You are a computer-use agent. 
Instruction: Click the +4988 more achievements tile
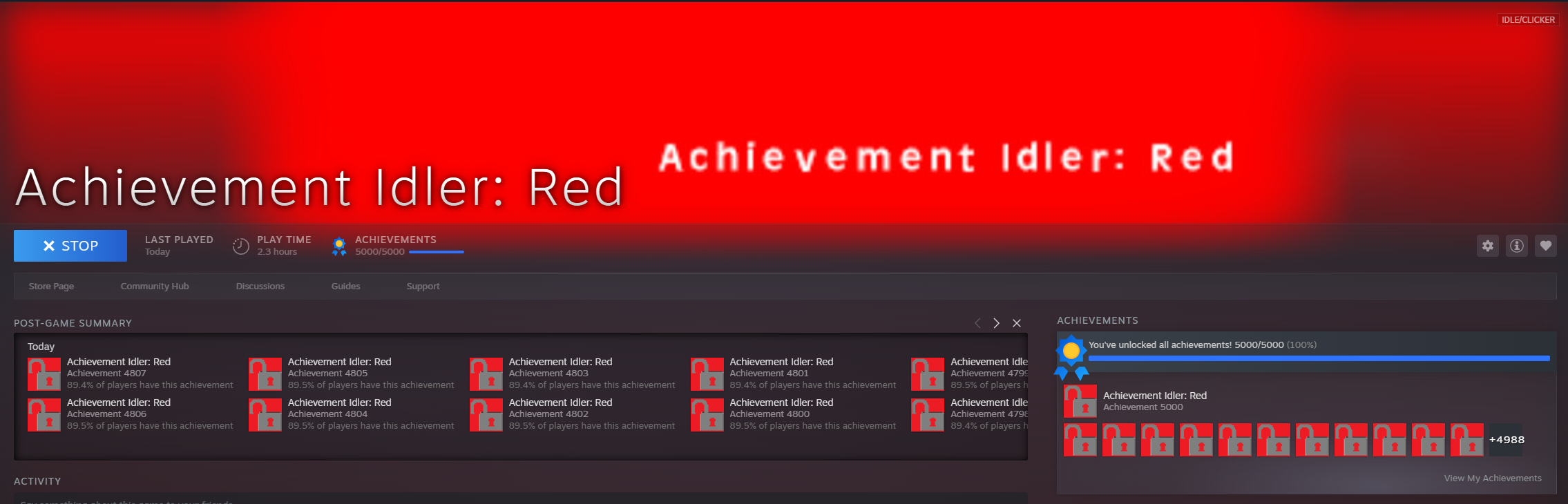1507,440
